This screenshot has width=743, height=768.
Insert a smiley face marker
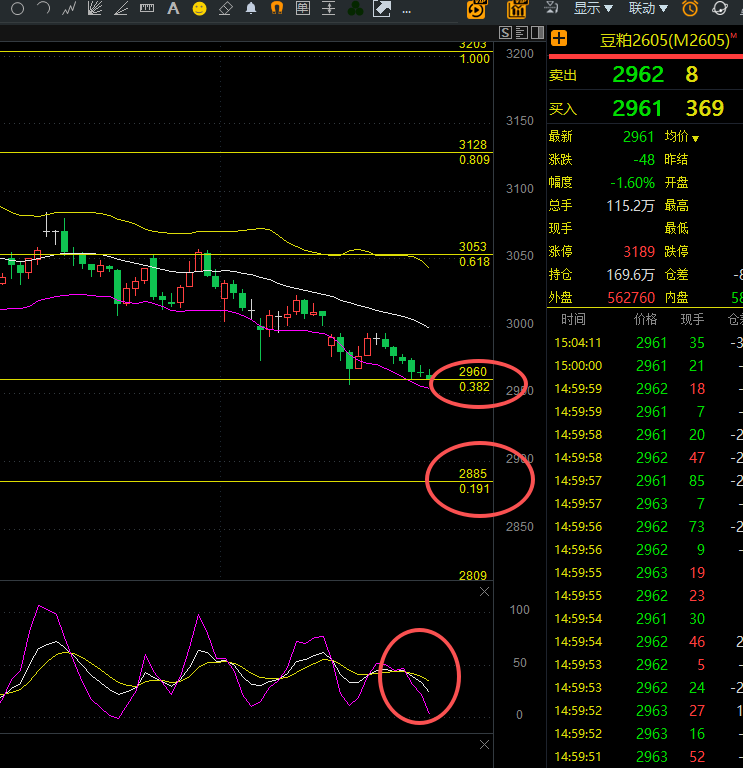click(x=199, y=9)
